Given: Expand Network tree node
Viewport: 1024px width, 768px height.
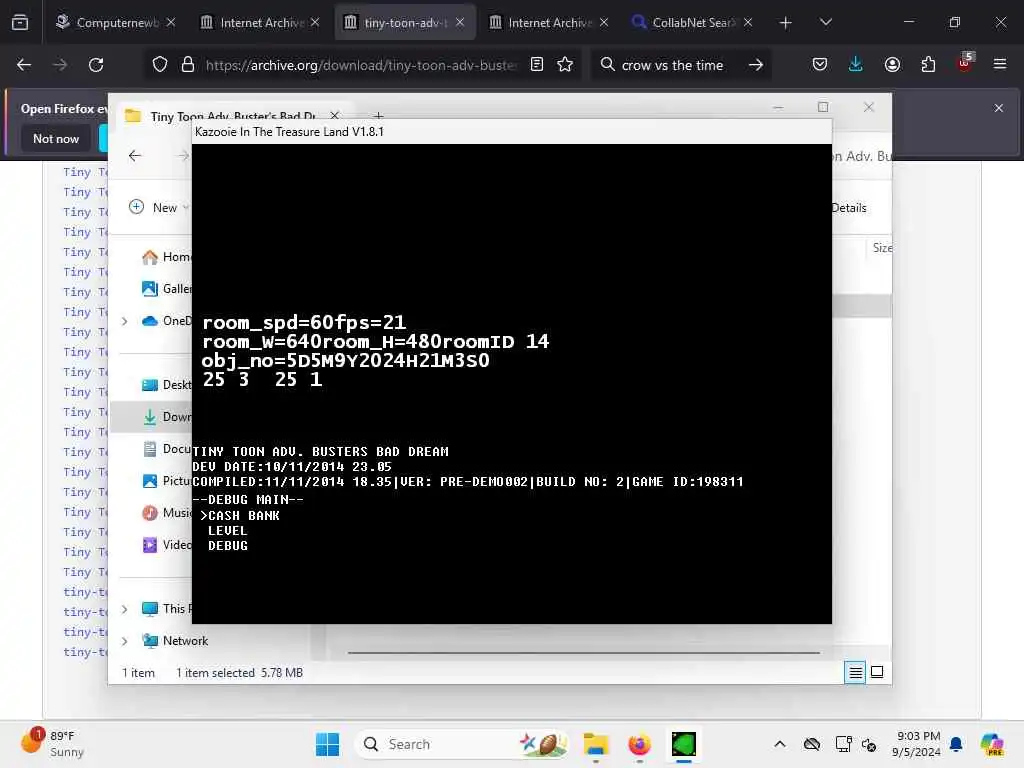Looking at the screenshot, I should click(125, 641).
